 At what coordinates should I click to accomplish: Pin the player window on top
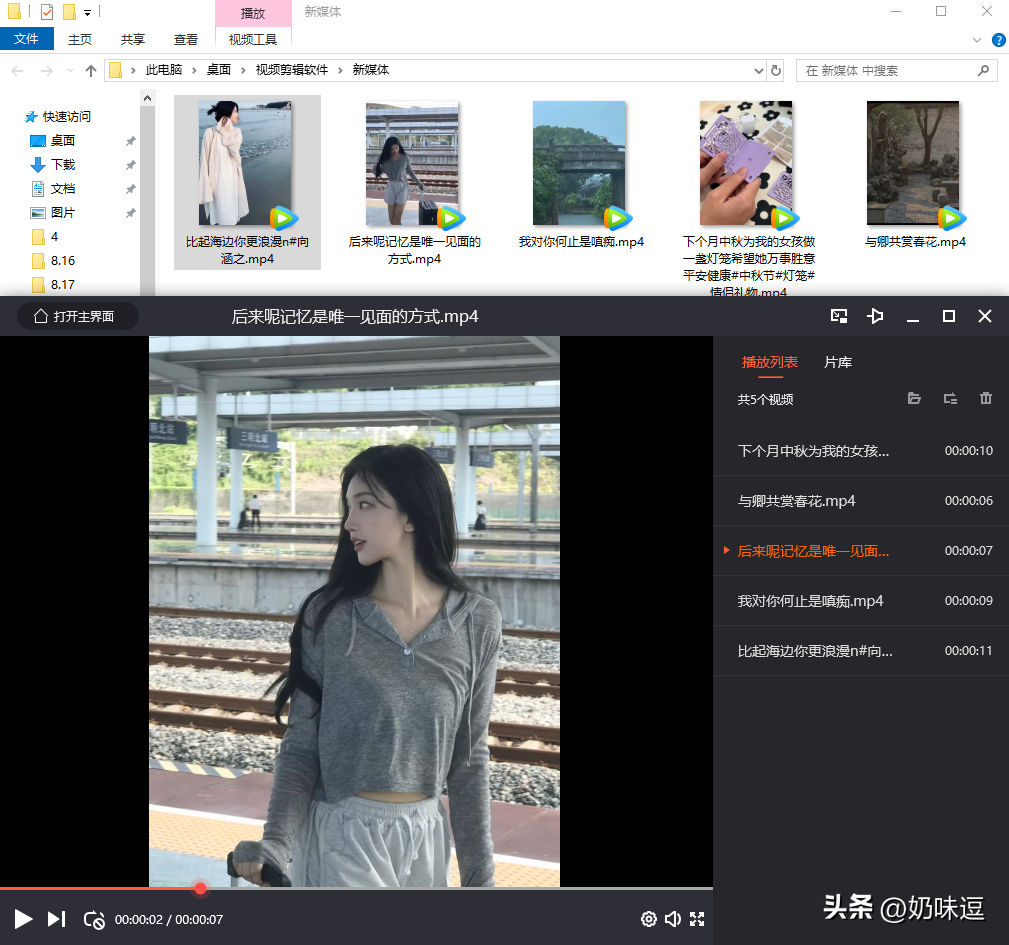[875, 316]
